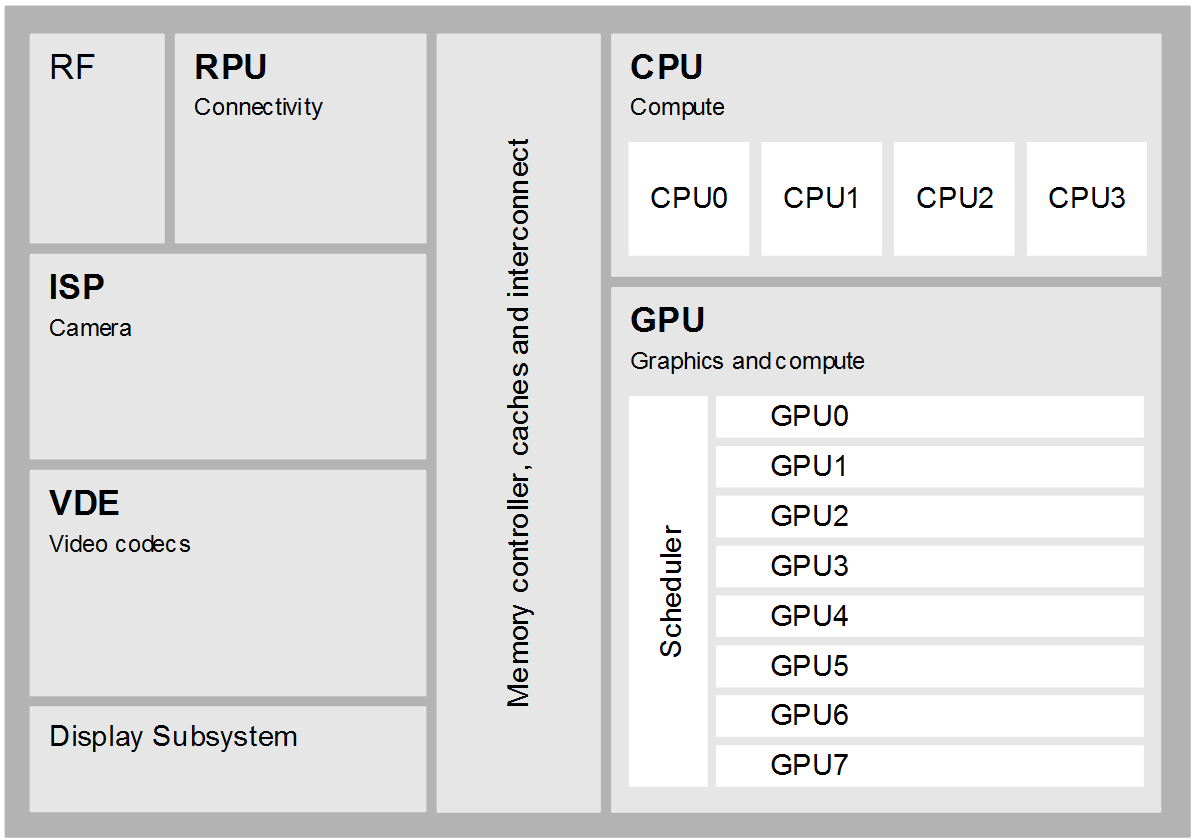
Task: Select the CPU1 core box
Action: pyautogui.click(x=821, y=198)
